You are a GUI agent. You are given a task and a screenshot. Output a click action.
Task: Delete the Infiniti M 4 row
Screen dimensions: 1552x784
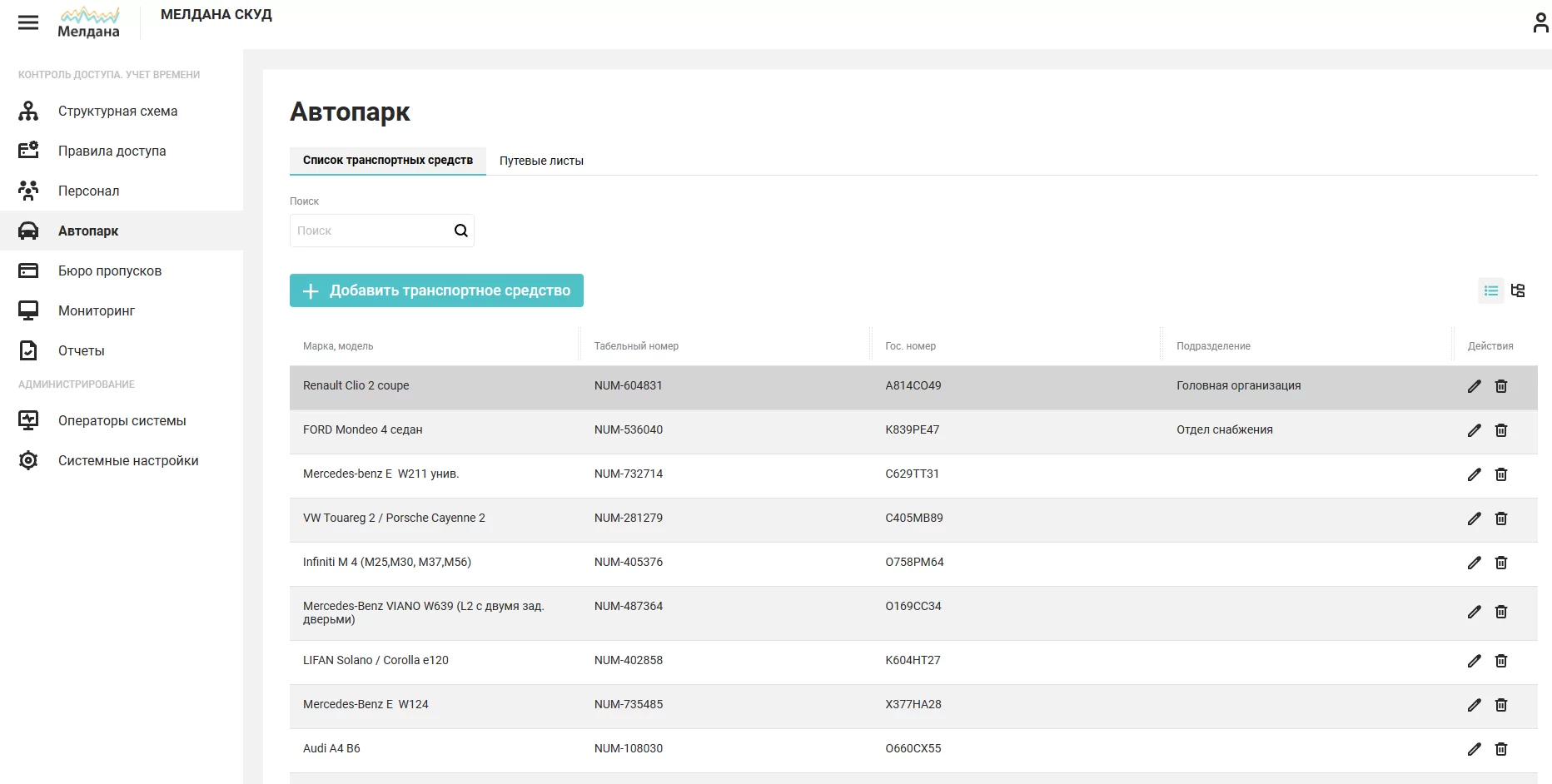pyautogui.click(x=1501, y=563)
